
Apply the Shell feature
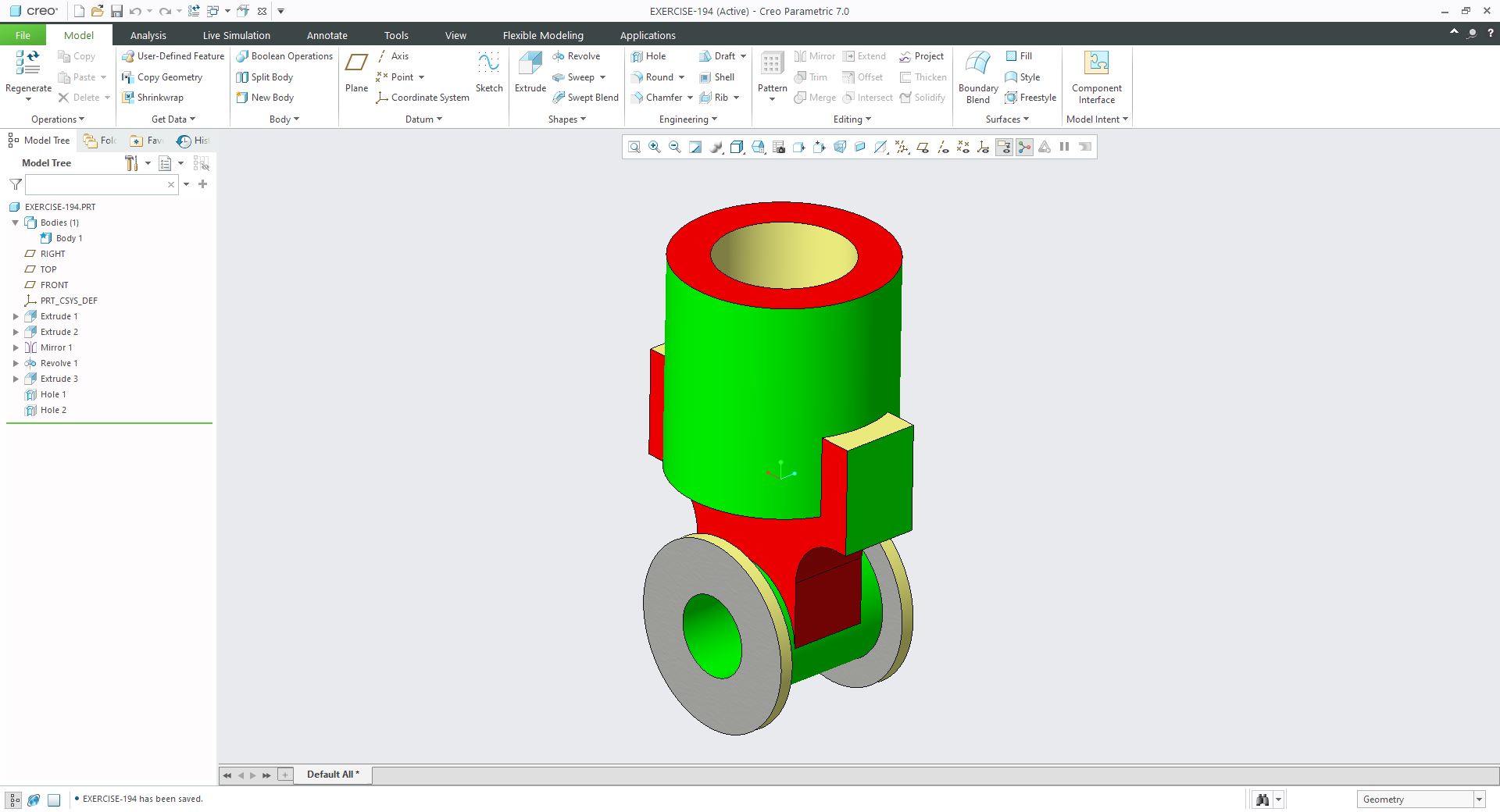tap(716, 77)
